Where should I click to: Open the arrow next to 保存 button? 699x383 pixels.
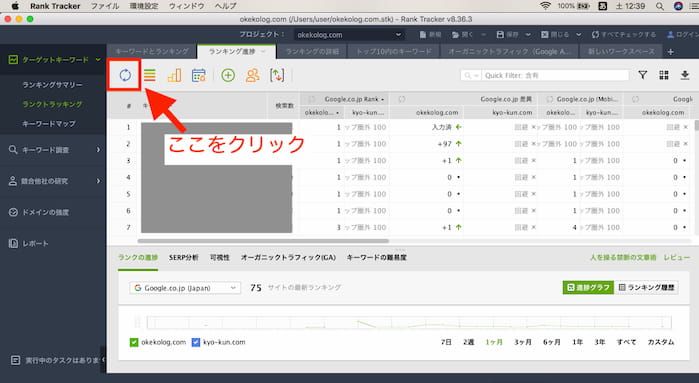coord(528,35)
